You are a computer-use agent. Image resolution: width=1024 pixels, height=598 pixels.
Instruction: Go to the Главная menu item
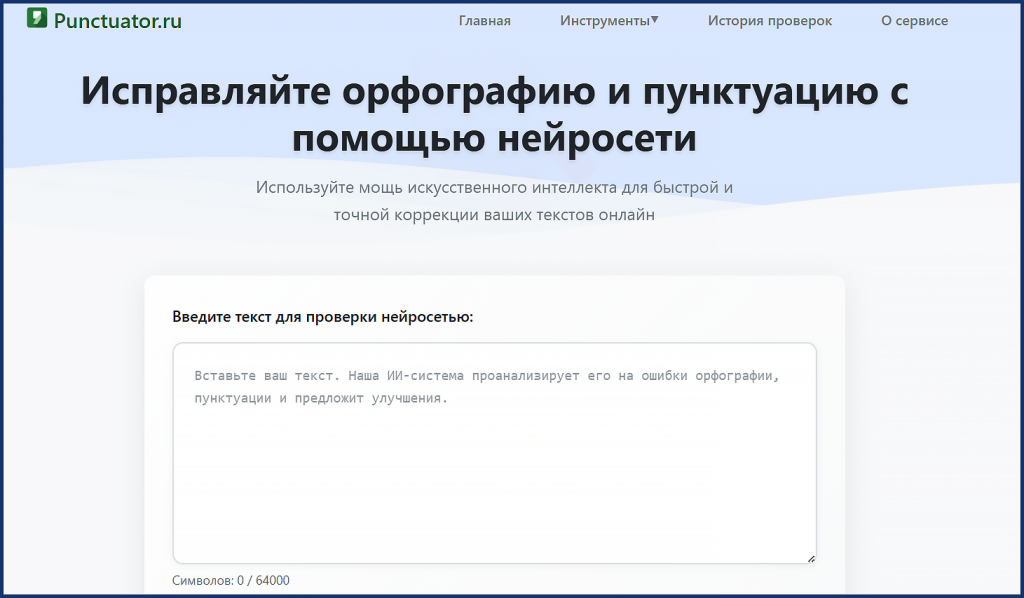tap(485, 21)
